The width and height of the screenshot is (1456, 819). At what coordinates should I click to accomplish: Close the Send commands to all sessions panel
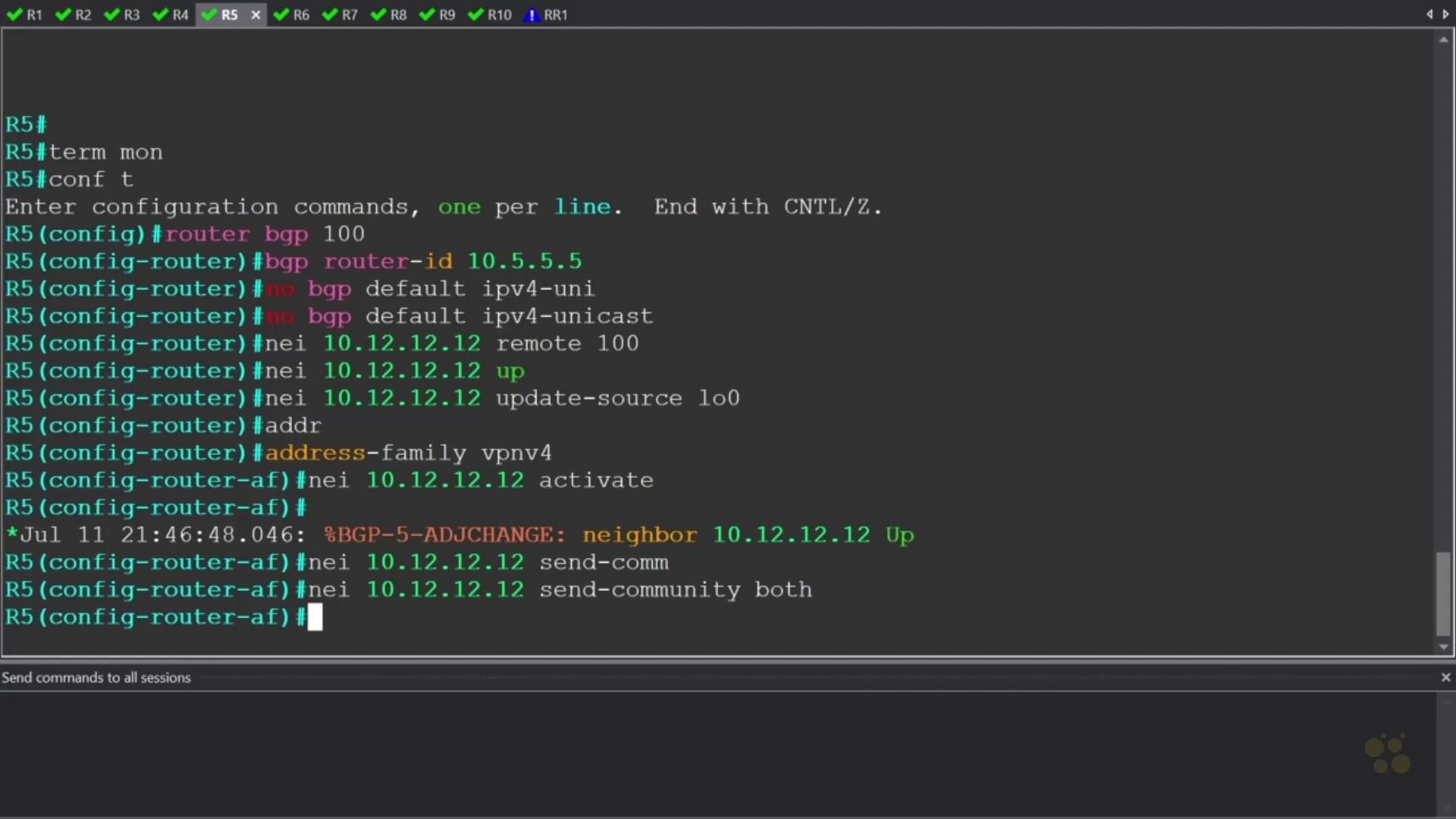coord(1445,677)
